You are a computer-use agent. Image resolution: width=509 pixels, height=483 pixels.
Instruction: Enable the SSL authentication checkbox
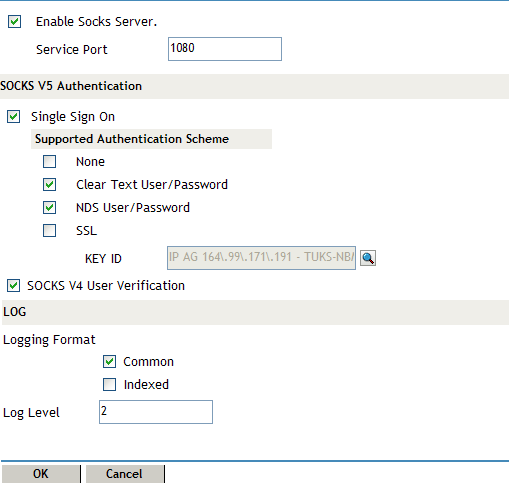pyautogui.click(x=49, y=230)
